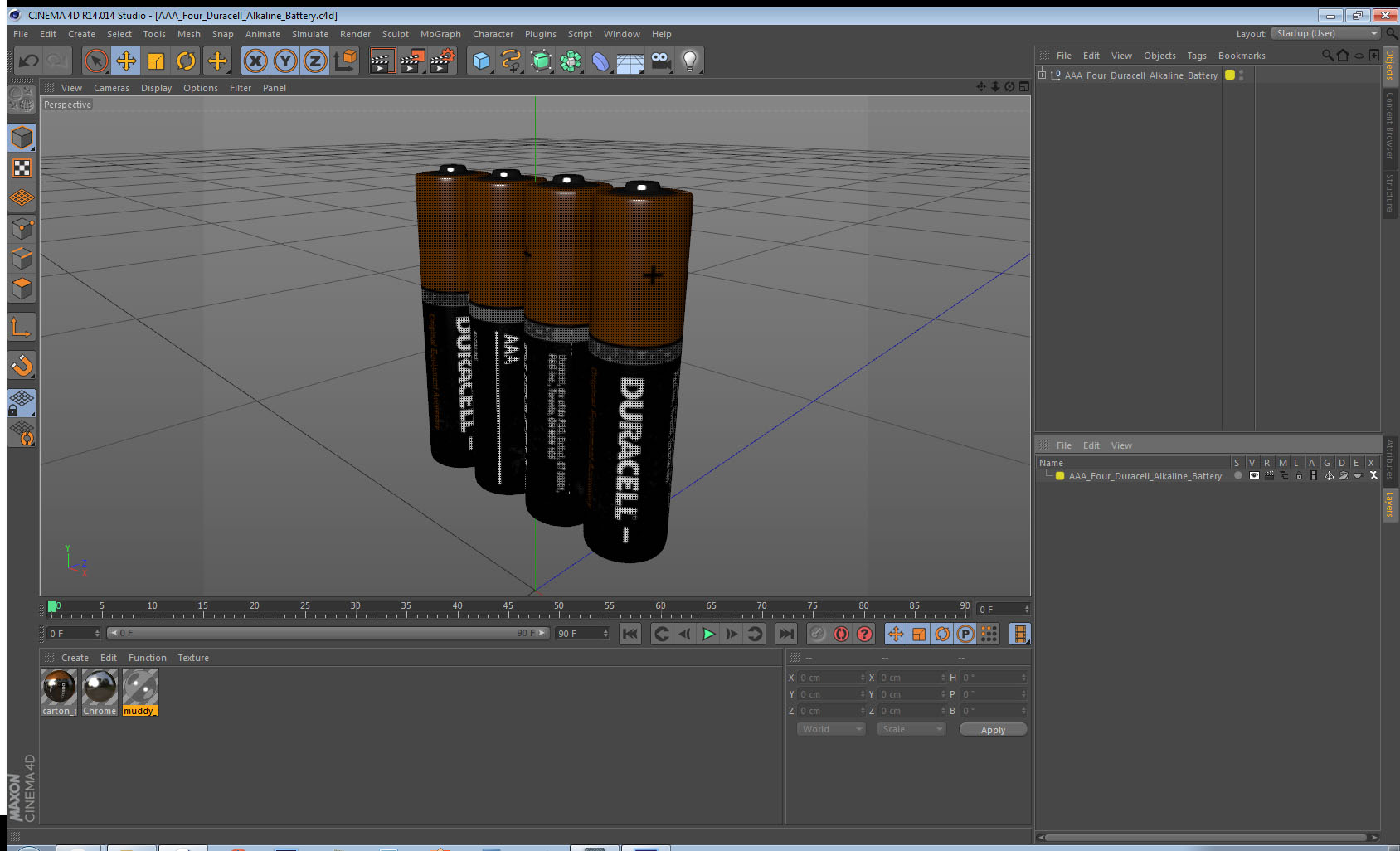Click Enable Axis tool in left palette

click(22, 328)
